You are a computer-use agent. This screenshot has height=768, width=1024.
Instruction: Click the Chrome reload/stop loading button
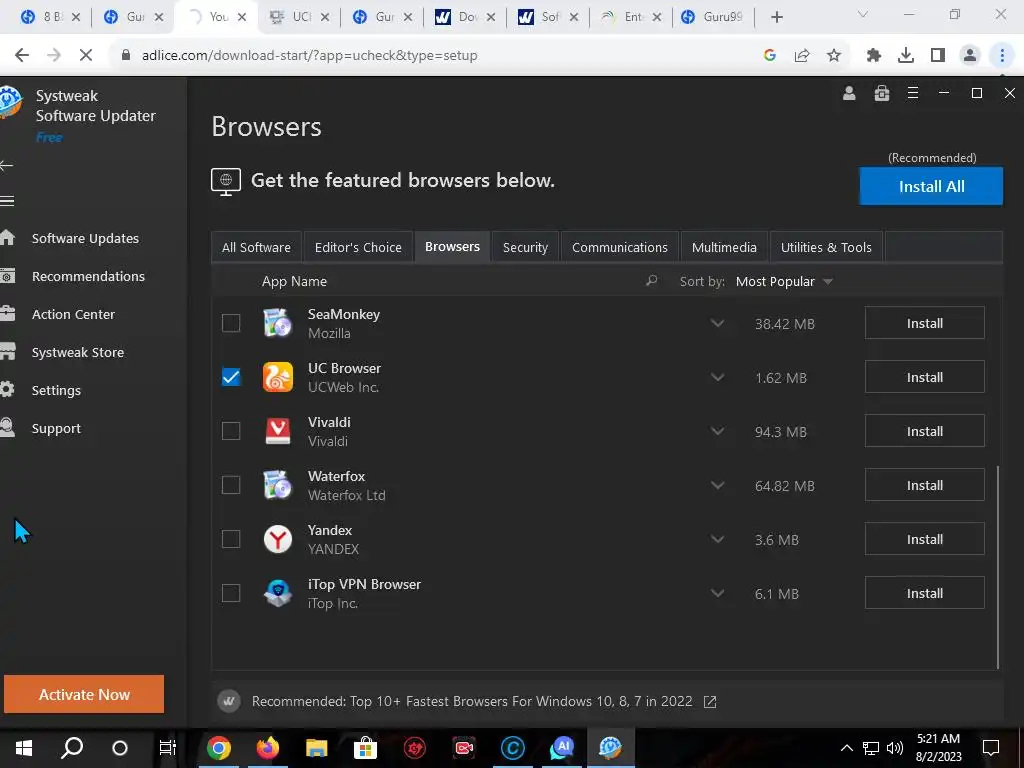point(86,56)
